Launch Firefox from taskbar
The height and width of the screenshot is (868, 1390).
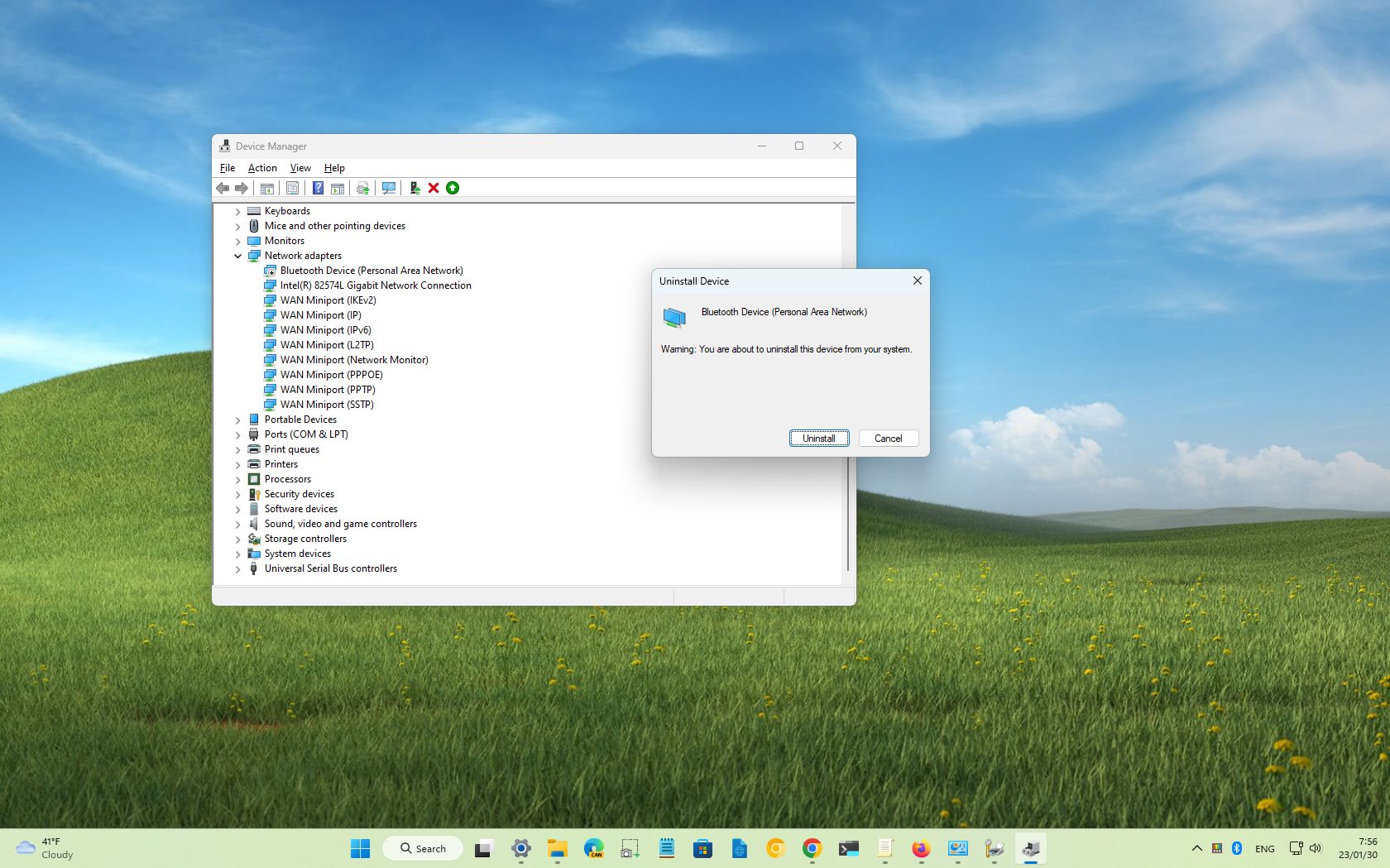click(x=921, y=848)
